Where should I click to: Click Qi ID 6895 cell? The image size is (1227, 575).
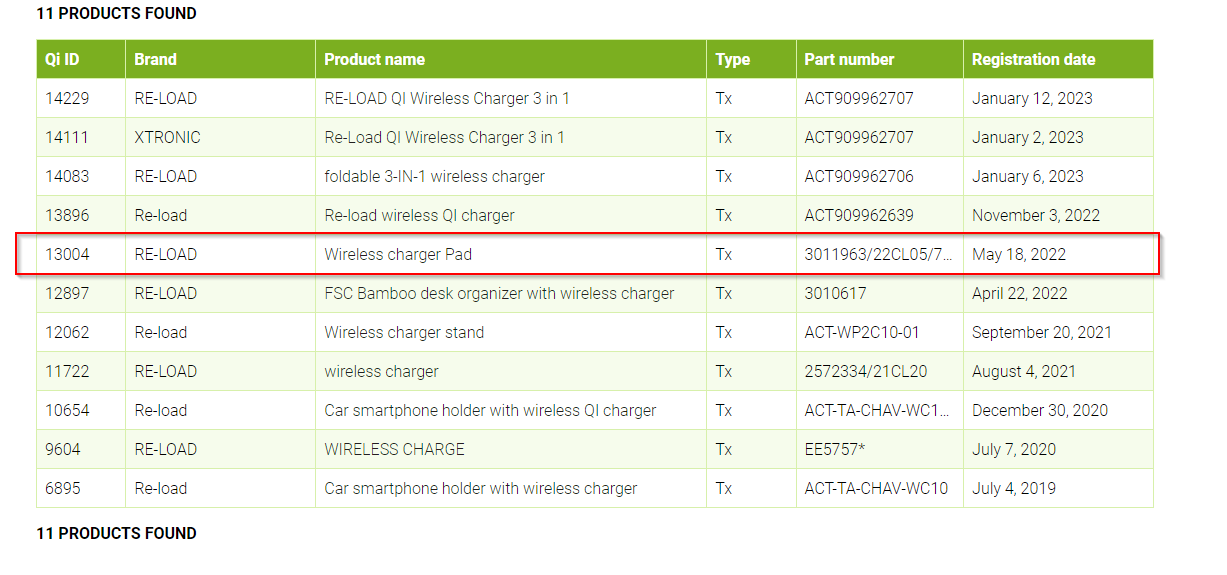coord(63,489)
